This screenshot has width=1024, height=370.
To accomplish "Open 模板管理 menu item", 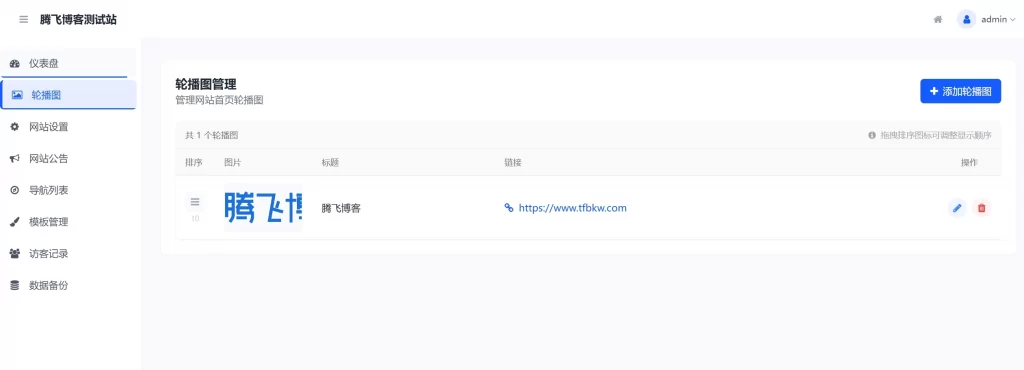I will coord(69,222).
